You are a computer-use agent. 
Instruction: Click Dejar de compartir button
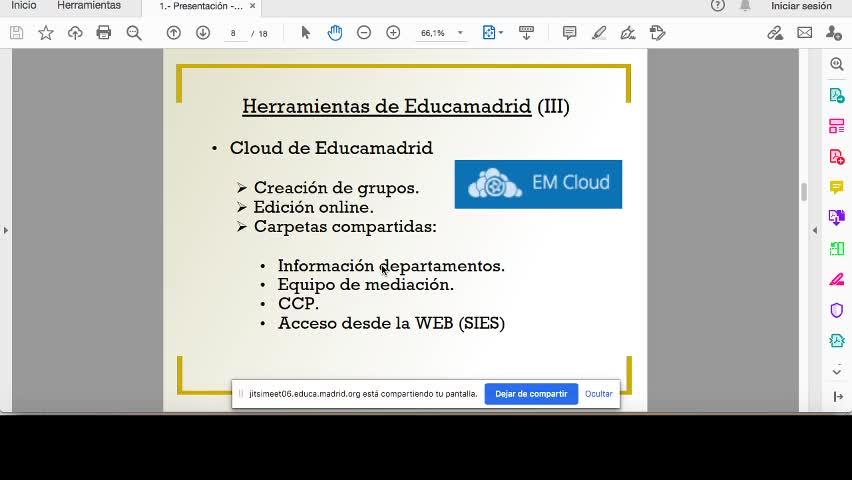point(531,394)
